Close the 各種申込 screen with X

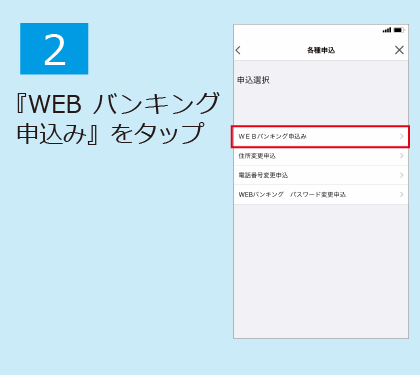point(399,50)
